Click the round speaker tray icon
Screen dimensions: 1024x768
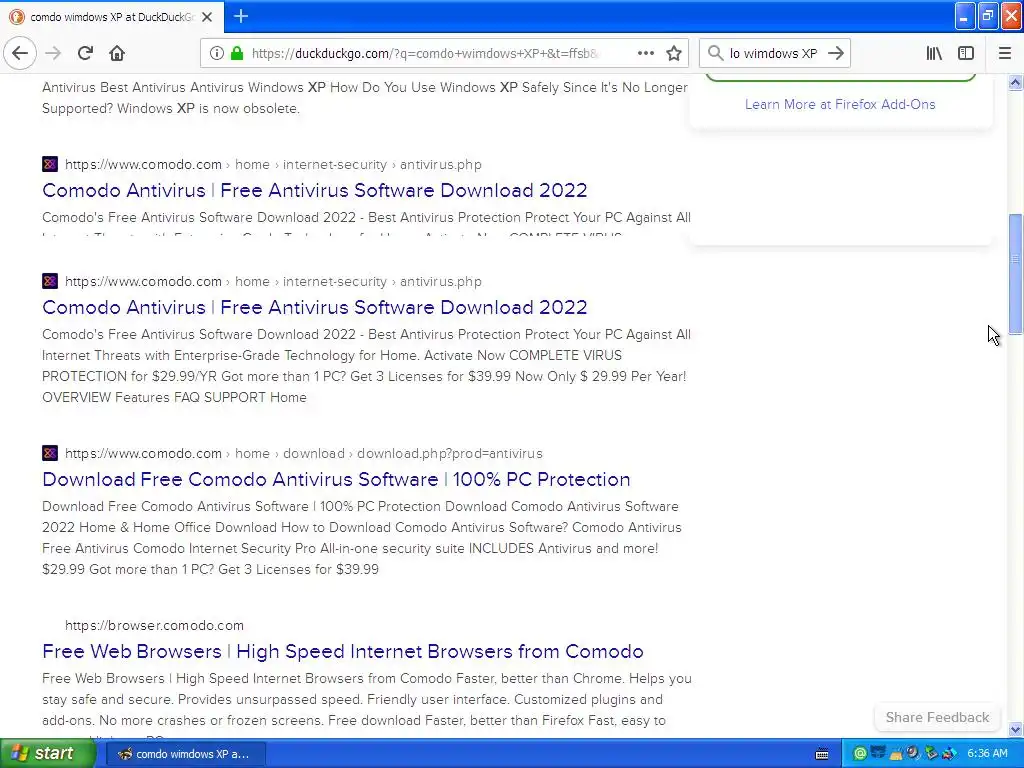point(913,754)
